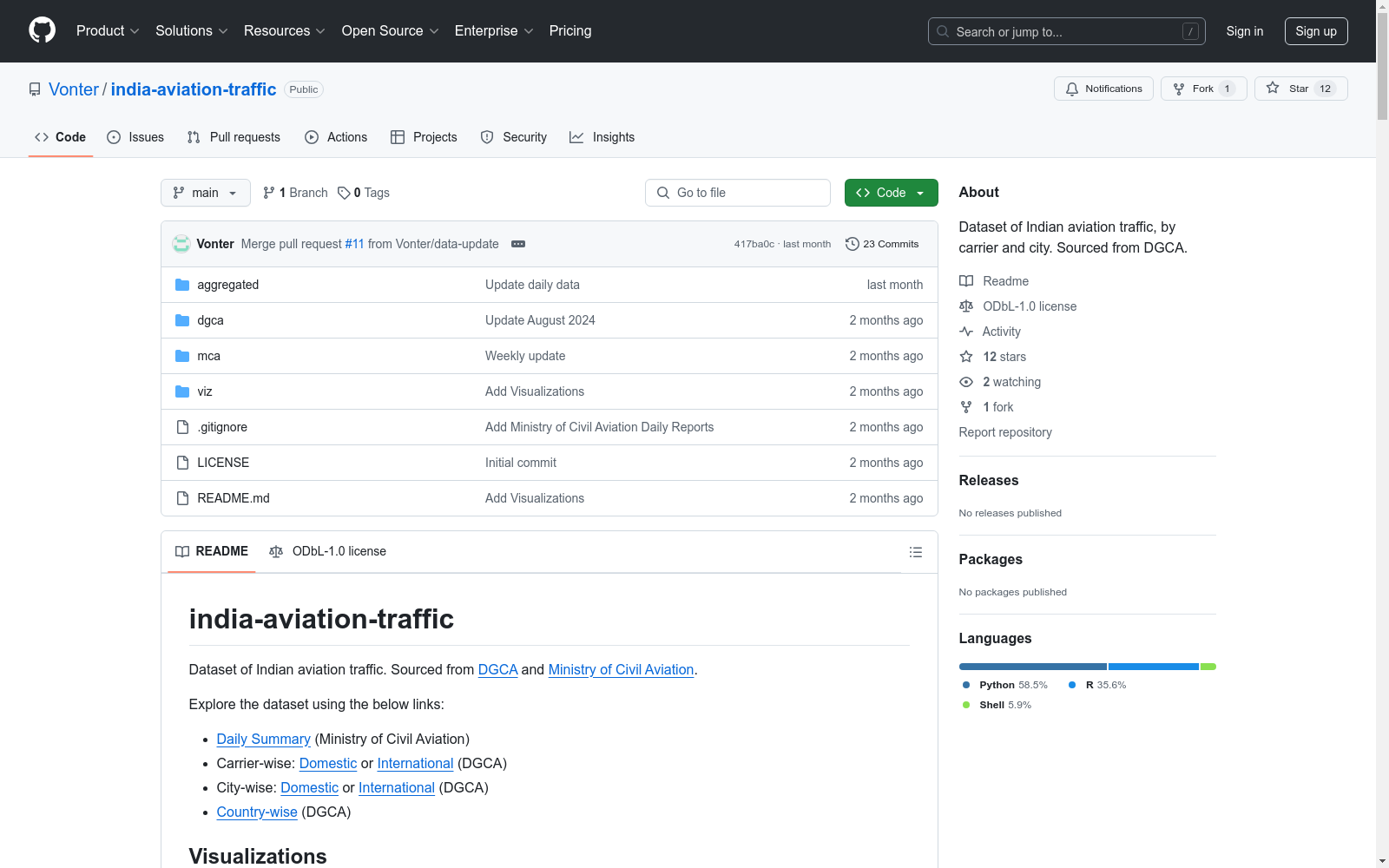Click the Readme book icon in About
The image size is (1389, 868).
966,281
